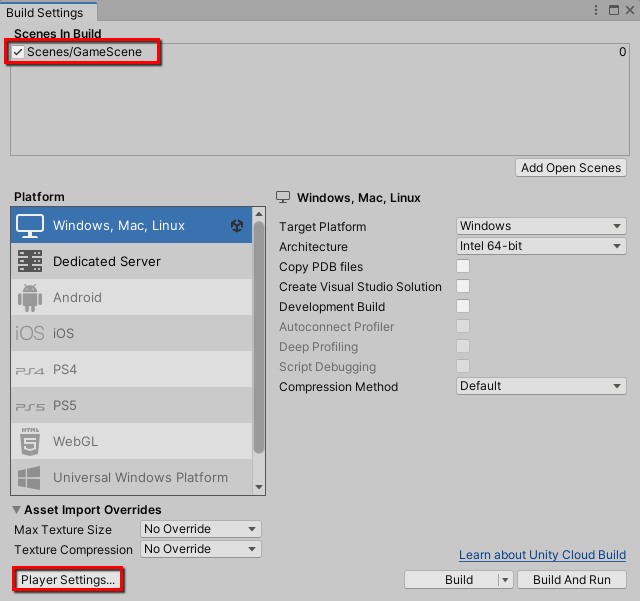Enable Create Visual Studio Solution checkbox
This screenshot has height=601, width=640.
463,286
